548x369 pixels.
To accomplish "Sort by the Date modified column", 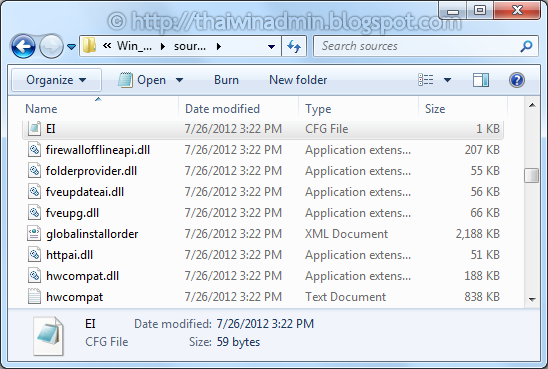I will [222, 109].
